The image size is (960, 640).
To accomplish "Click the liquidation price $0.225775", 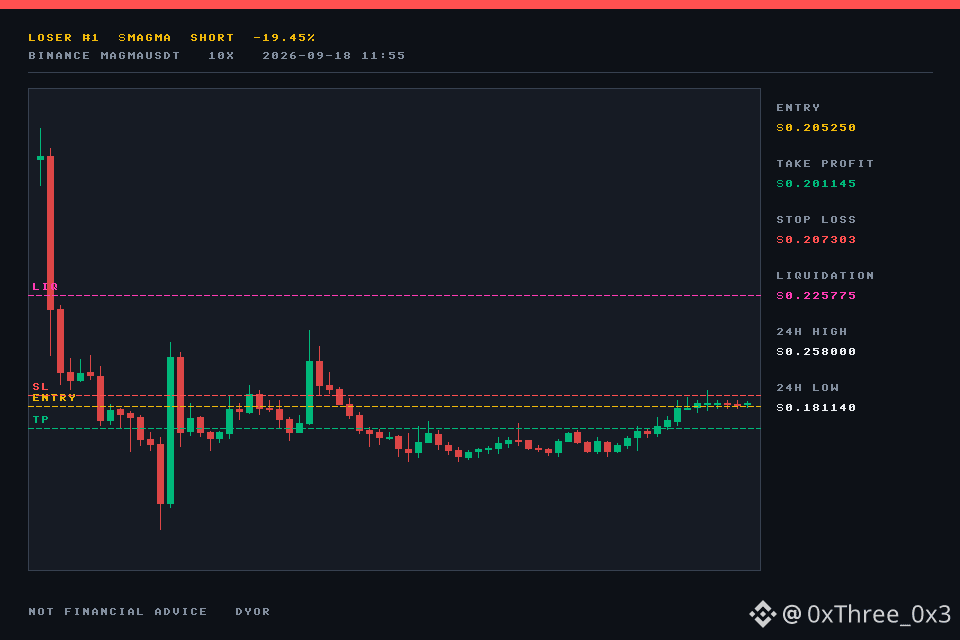I will click(816, 296).
